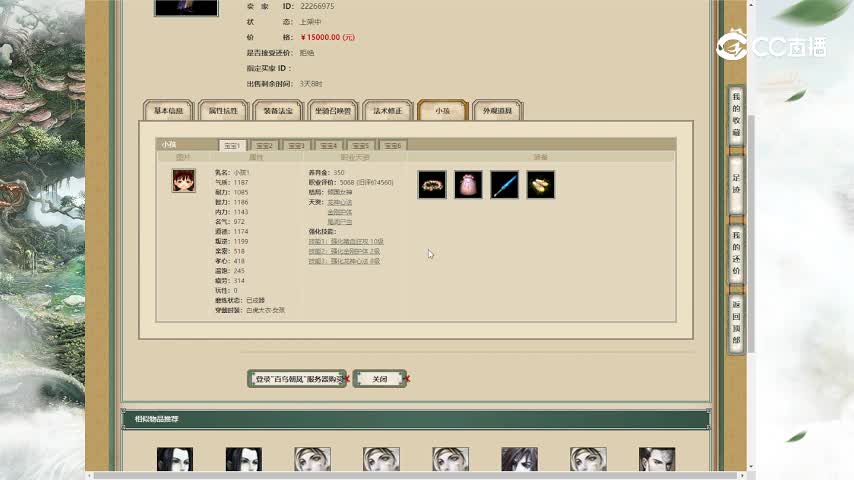Screen dimensions: 854x480
Task: Click the 养育金 value 350
Action: pos(339,173)
